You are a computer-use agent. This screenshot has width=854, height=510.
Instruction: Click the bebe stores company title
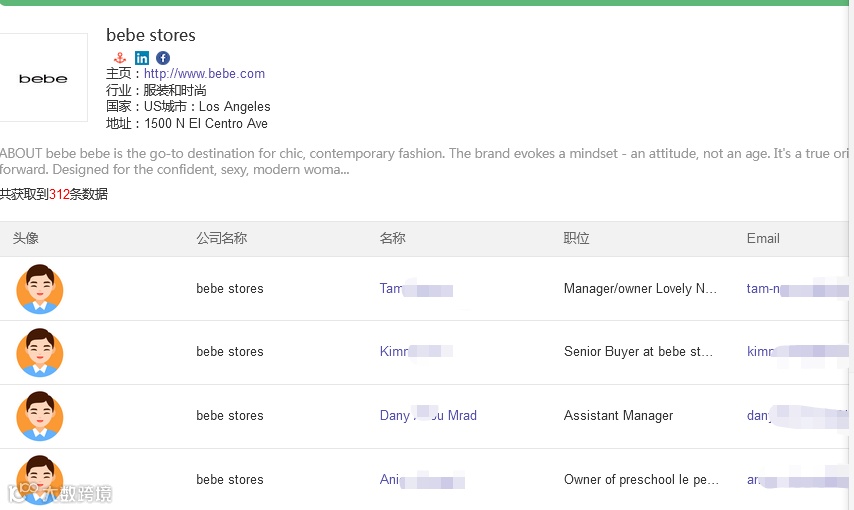pyautogui.click(x=151, y=35)
